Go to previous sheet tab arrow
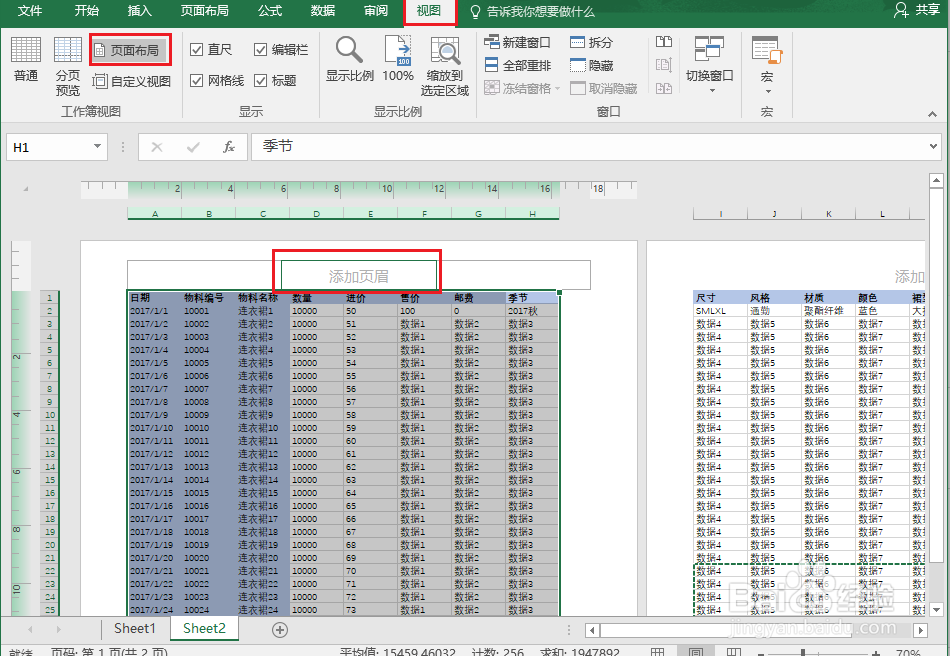The width and height of the screenshot is (950, 660). (x=30, y=630)
